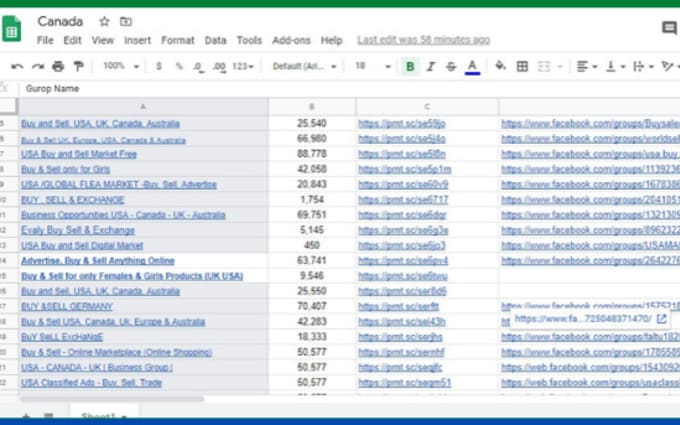Open the zoom 100% dropdown

pyautogui.click(x=121, y=66)
